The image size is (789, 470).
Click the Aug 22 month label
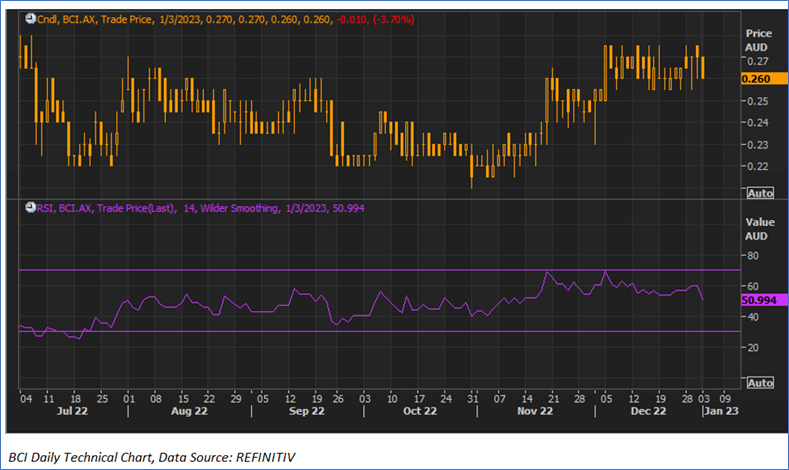(189, 411)
